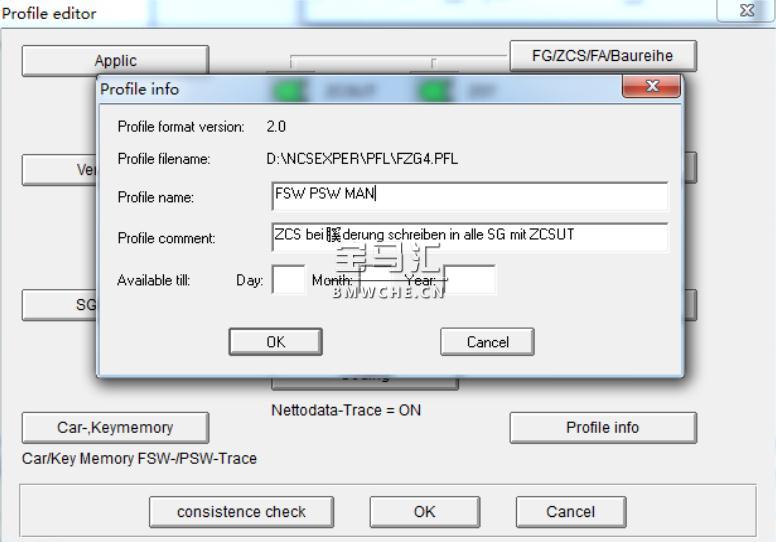776x542 pixels.
Task: Edit the Profile name text field
Action: point(470,195)
